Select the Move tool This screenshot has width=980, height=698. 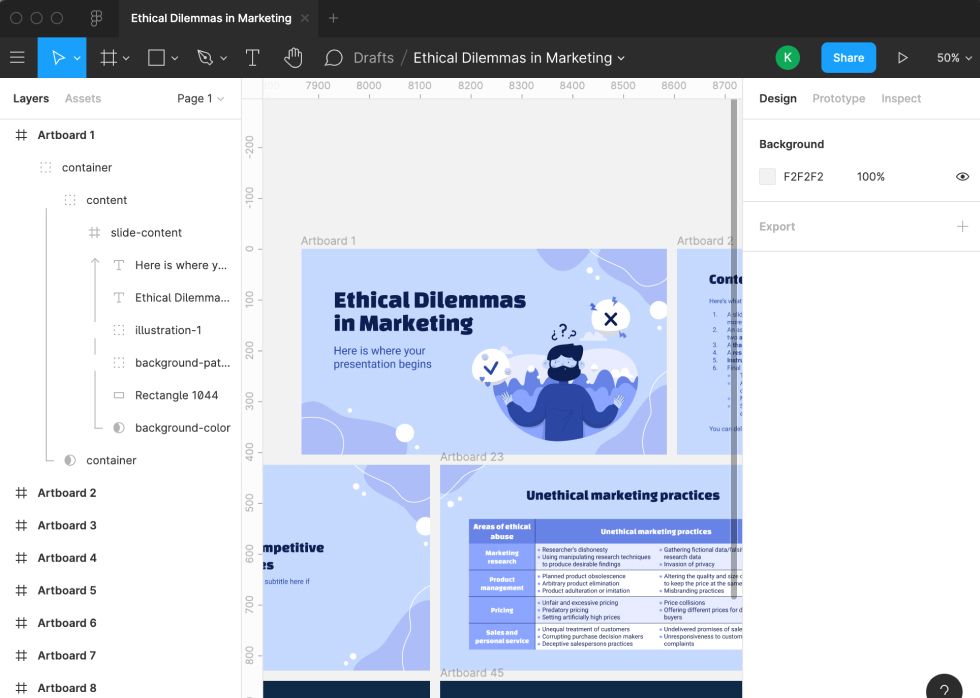point(58,58)
